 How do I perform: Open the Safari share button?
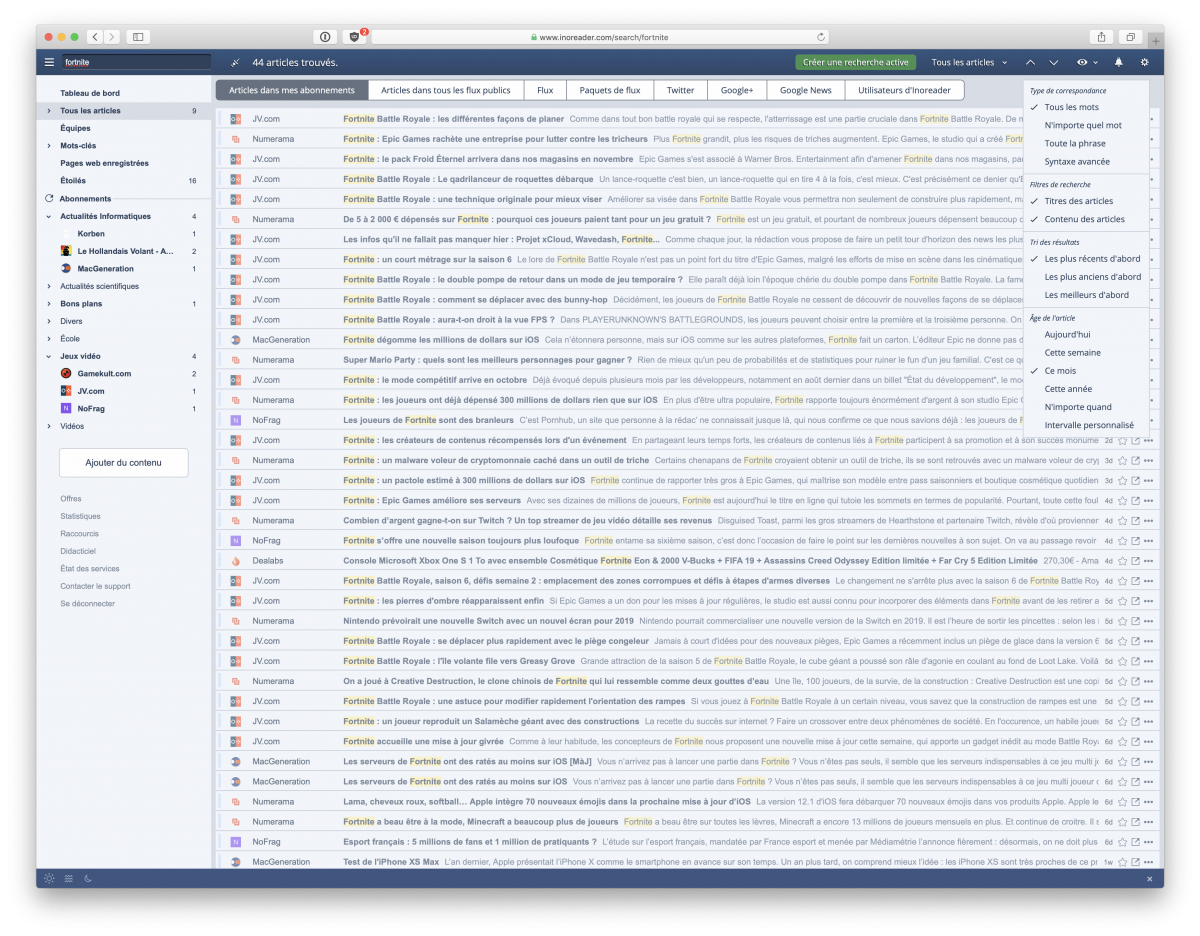[1101, 37]
